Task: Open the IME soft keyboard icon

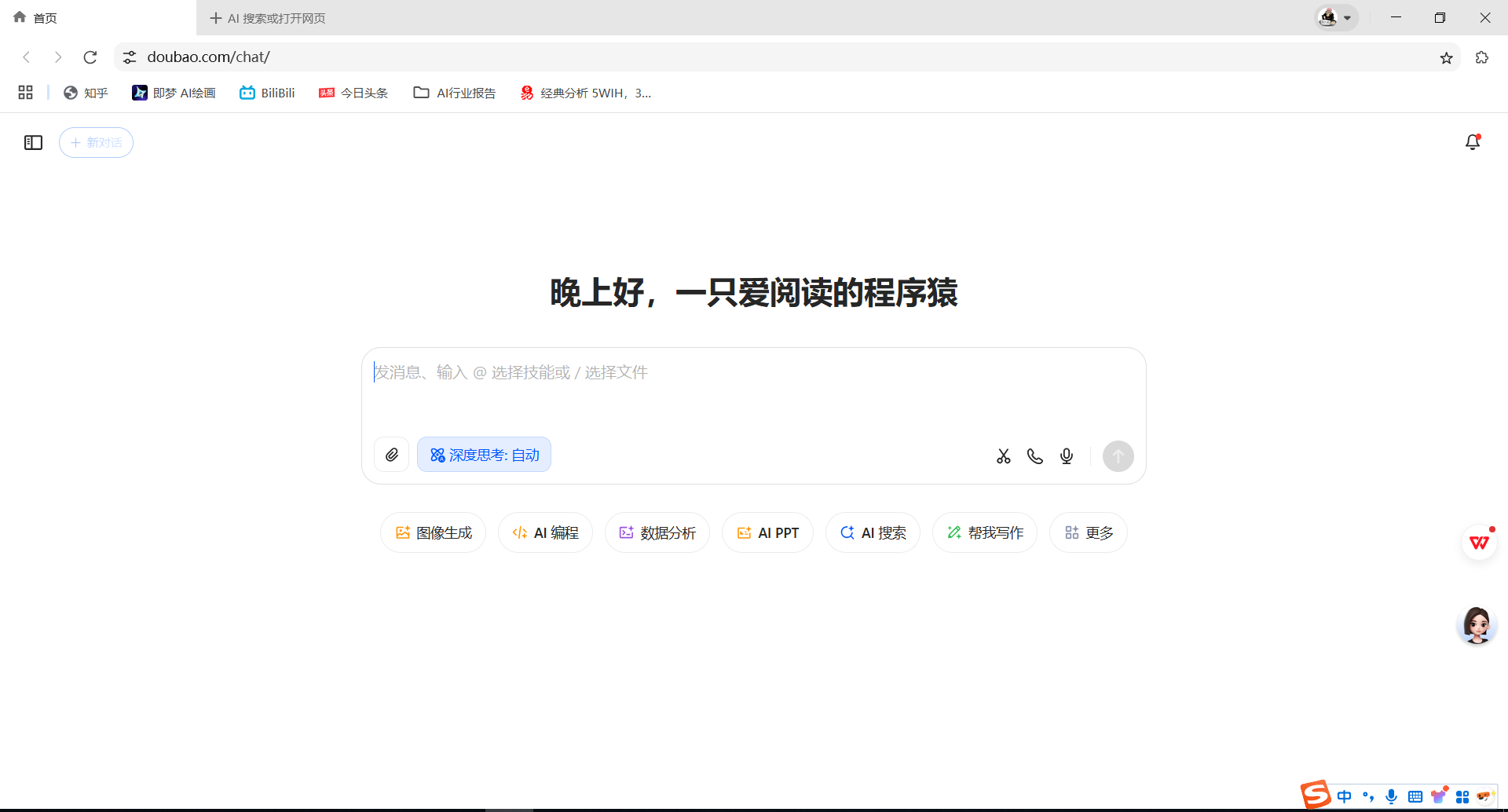Action: click(x=1415, y=796)
